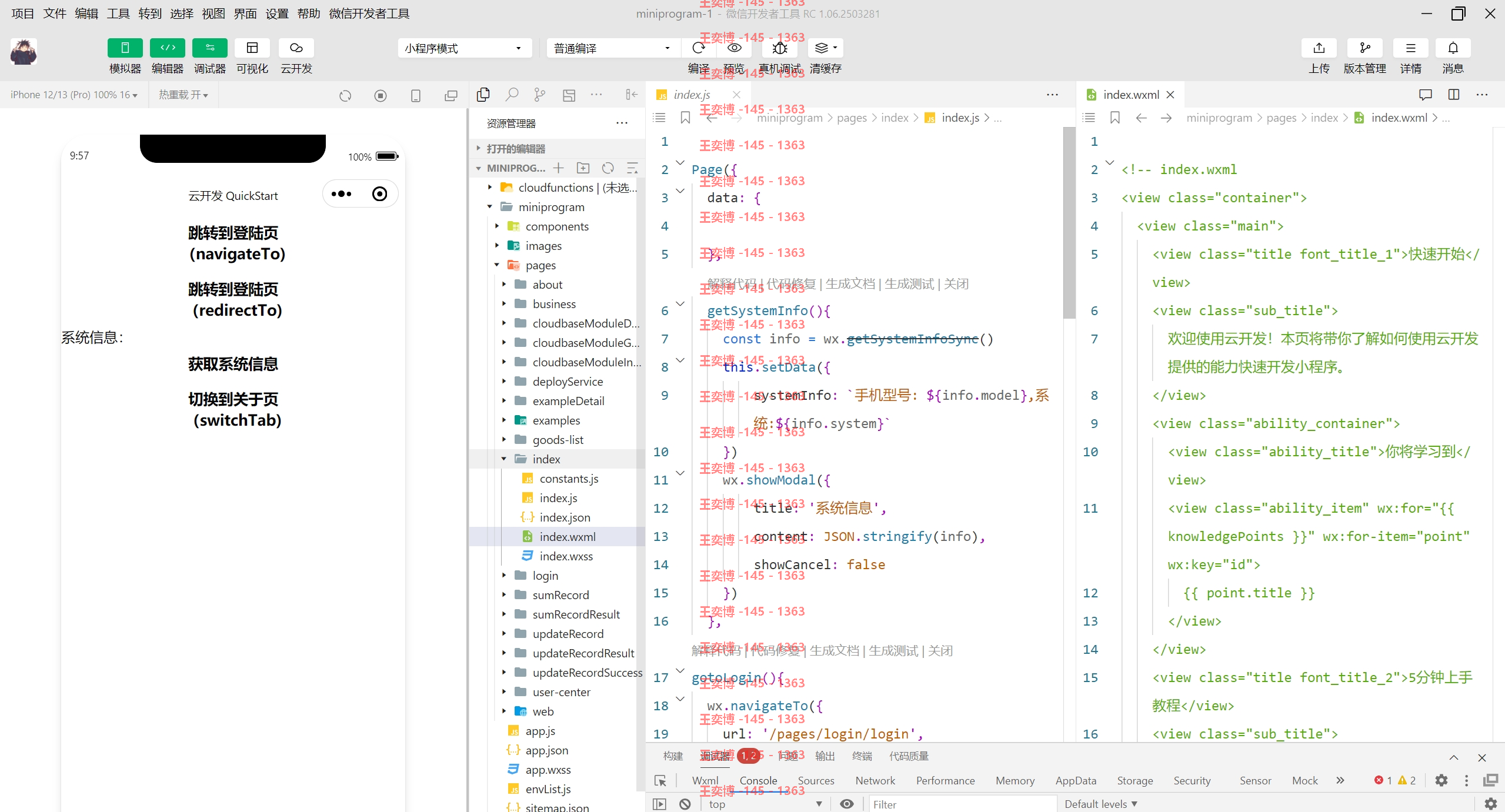
Task: Open the clear cache (清缓存) menu
Action: click(x=826, y=48)
